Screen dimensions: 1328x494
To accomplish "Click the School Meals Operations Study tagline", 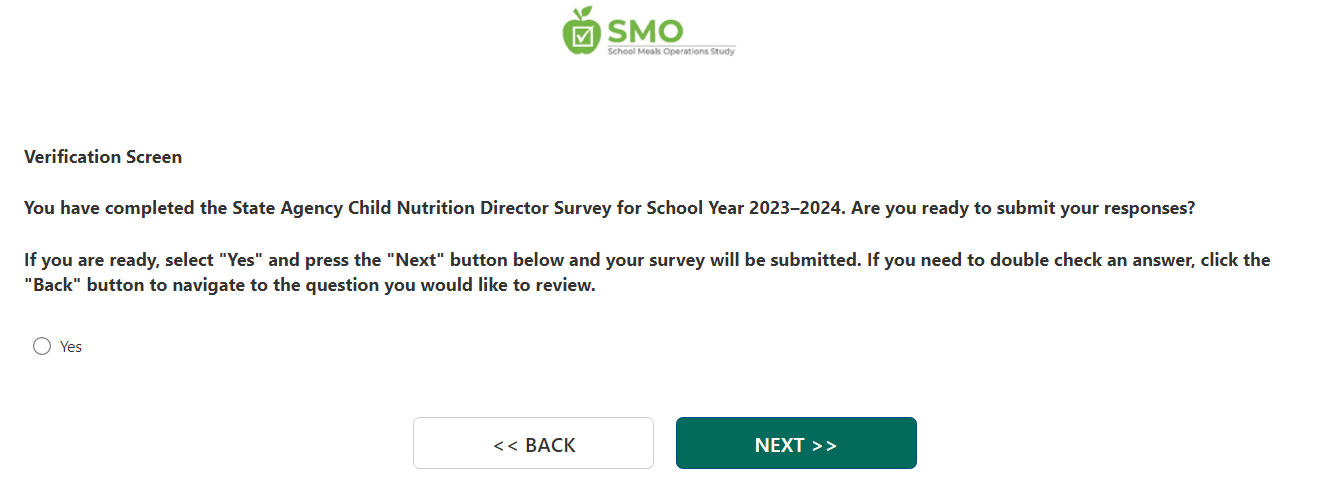I will point(671,51).
